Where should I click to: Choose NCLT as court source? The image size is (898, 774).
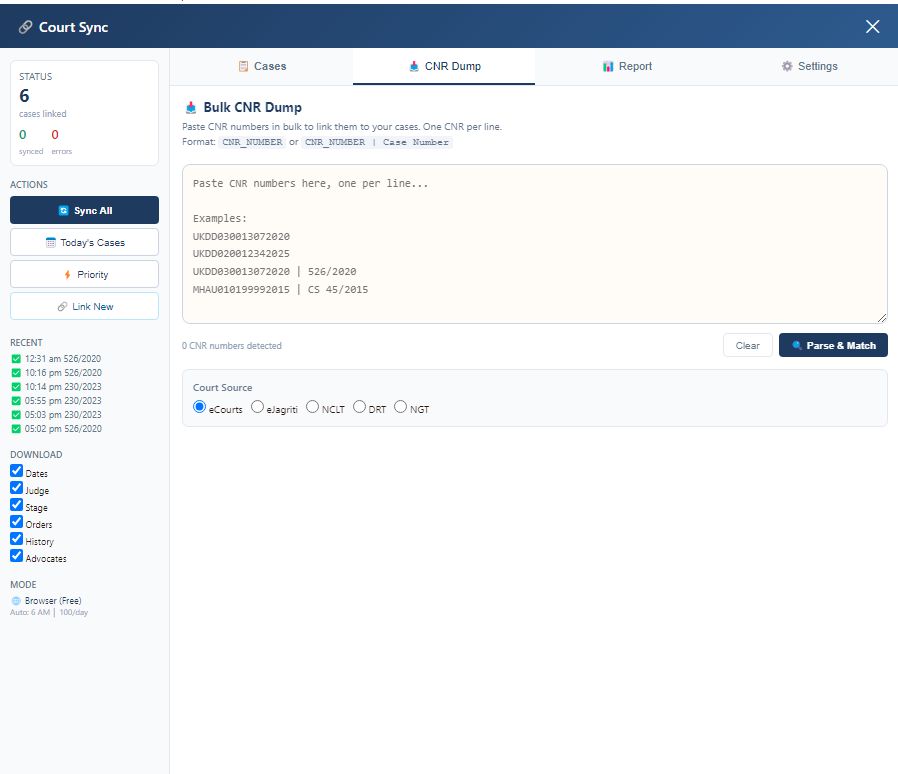pyautogui.click(x=312, y=407)
